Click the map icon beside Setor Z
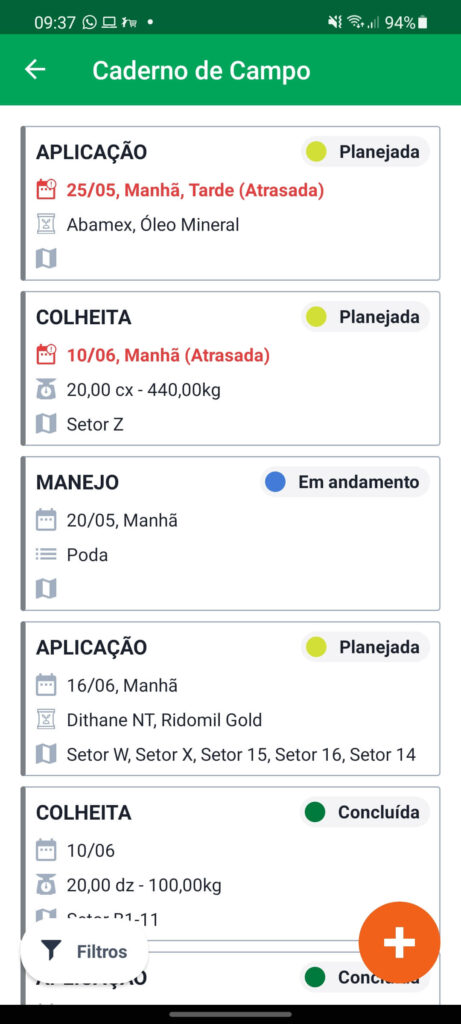Screen dimensions: 461x1024 coord(46,424)
